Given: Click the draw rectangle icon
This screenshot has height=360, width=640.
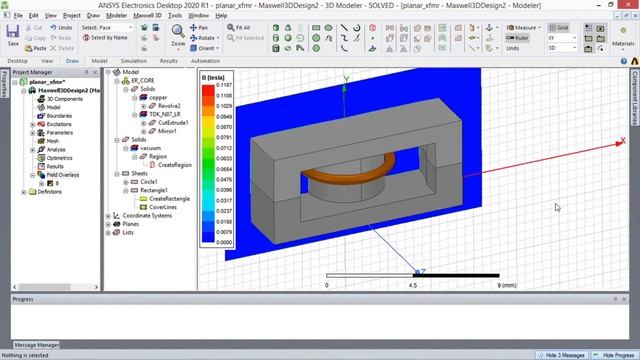Looking at the screenshot, I should click(316, 28).
